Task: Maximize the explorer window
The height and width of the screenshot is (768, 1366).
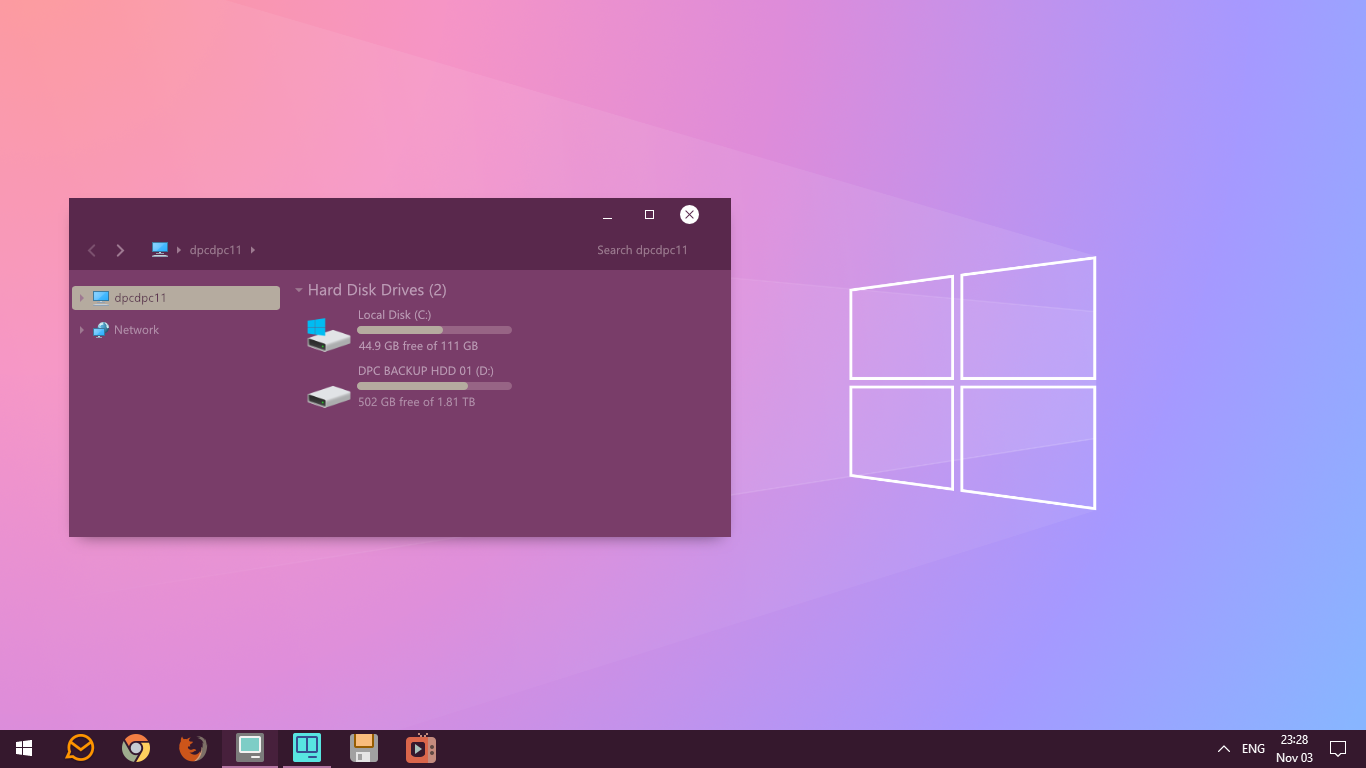Action: pyautogui.click(x=649, y=215)
